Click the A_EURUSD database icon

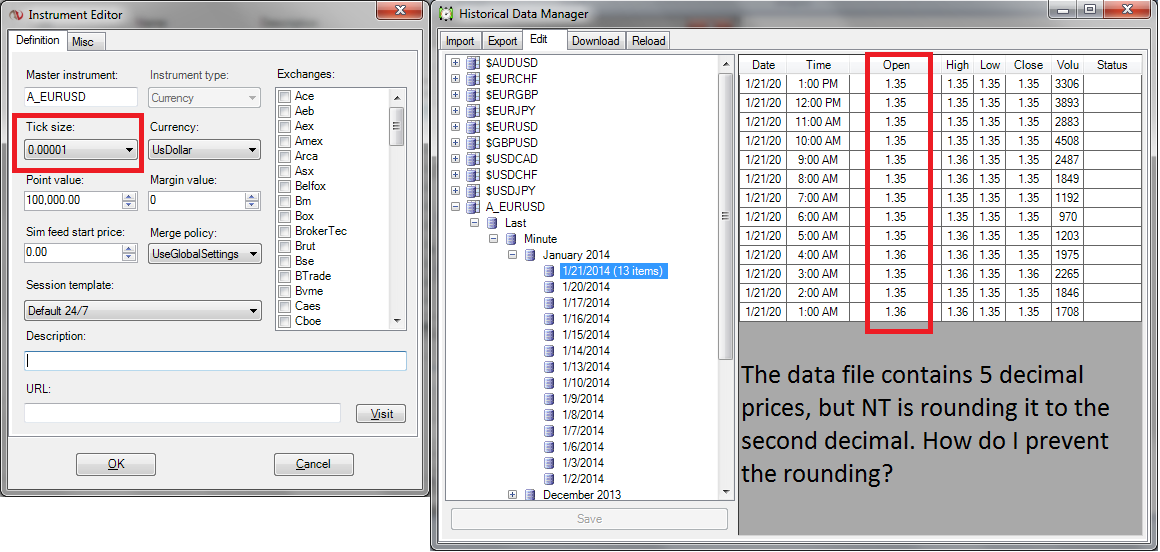point(473,206)
